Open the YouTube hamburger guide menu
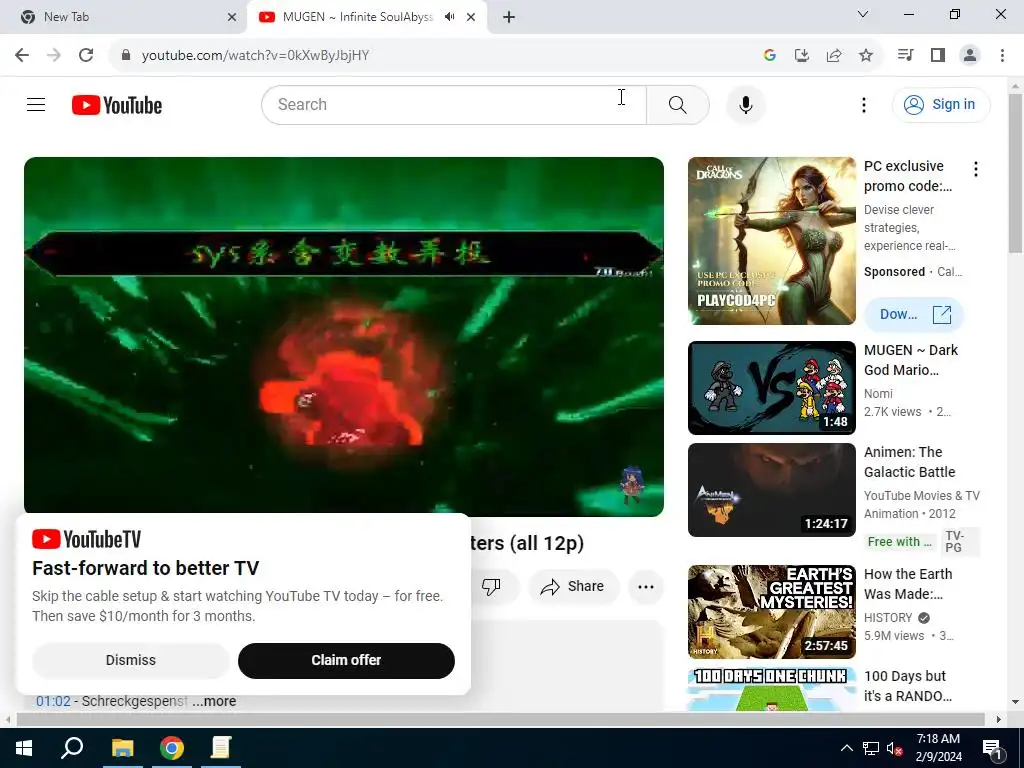The width and height of the screenshot is (1024, 768). pyautogui.click(x=36, y=104)
